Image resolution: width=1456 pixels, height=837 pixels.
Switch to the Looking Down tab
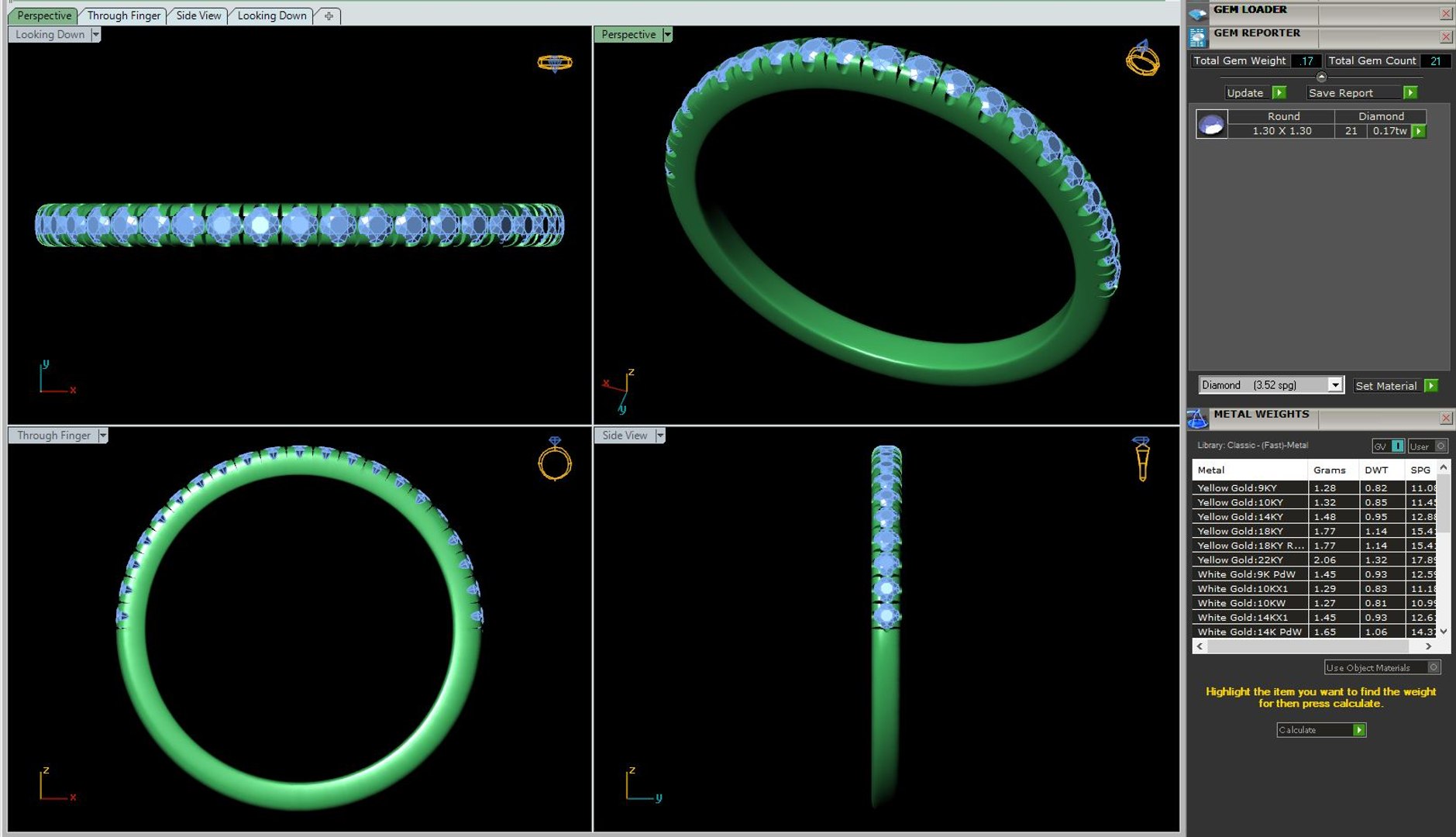click(272, 15)
